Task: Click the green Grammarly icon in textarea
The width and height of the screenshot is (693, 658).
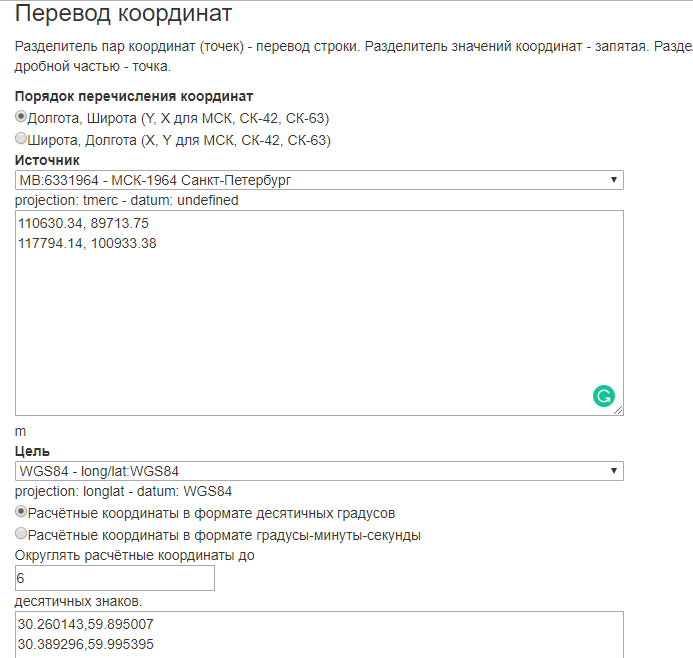Action: [603, 396]
